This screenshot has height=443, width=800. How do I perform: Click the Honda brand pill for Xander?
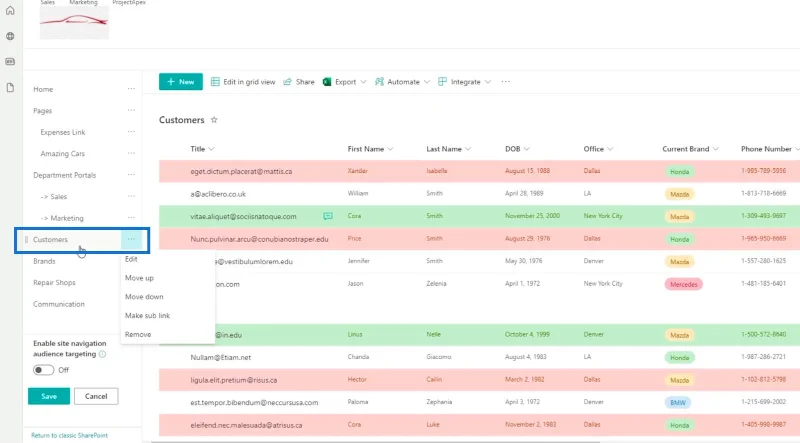click(680, 172)
